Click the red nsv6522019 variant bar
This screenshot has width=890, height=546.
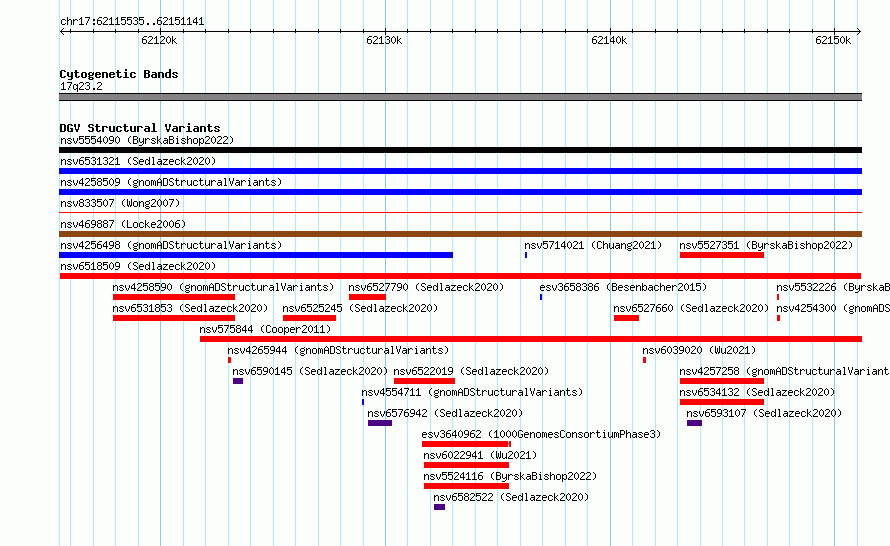pos(424,381)
